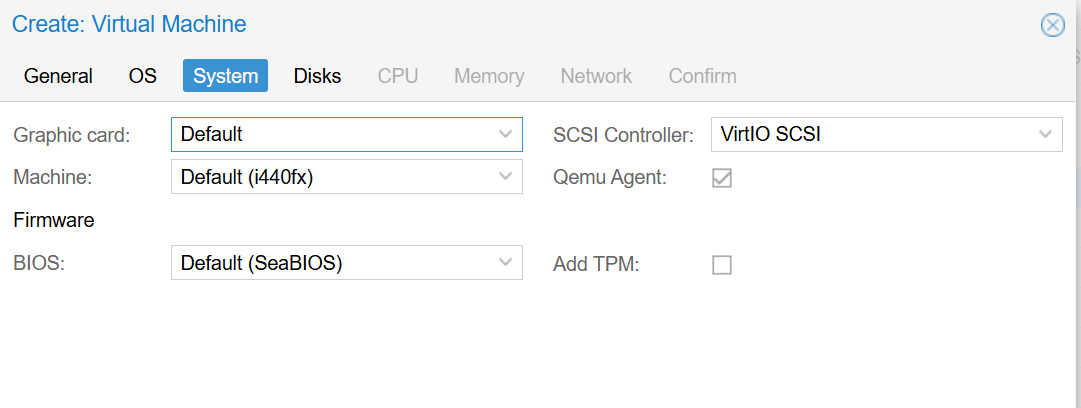This screenshot has height=408, width=1081.
Task: Switch to the General tab
Action: pyautogui.click(x=58, y=76)
